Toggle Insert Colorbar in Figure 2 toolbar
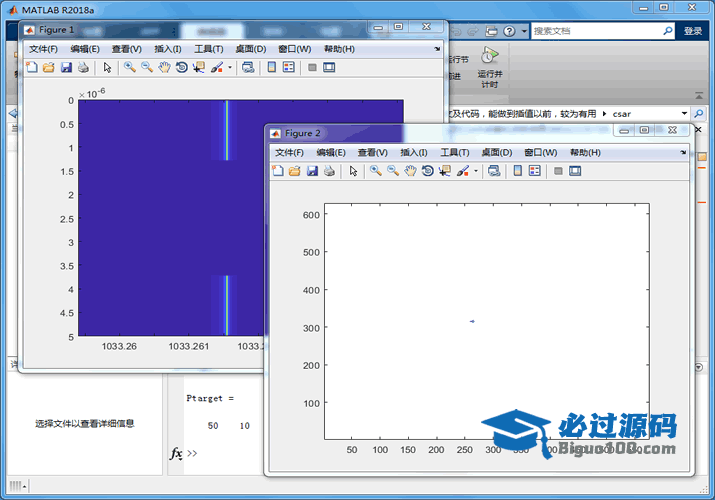 click(517, 171)
